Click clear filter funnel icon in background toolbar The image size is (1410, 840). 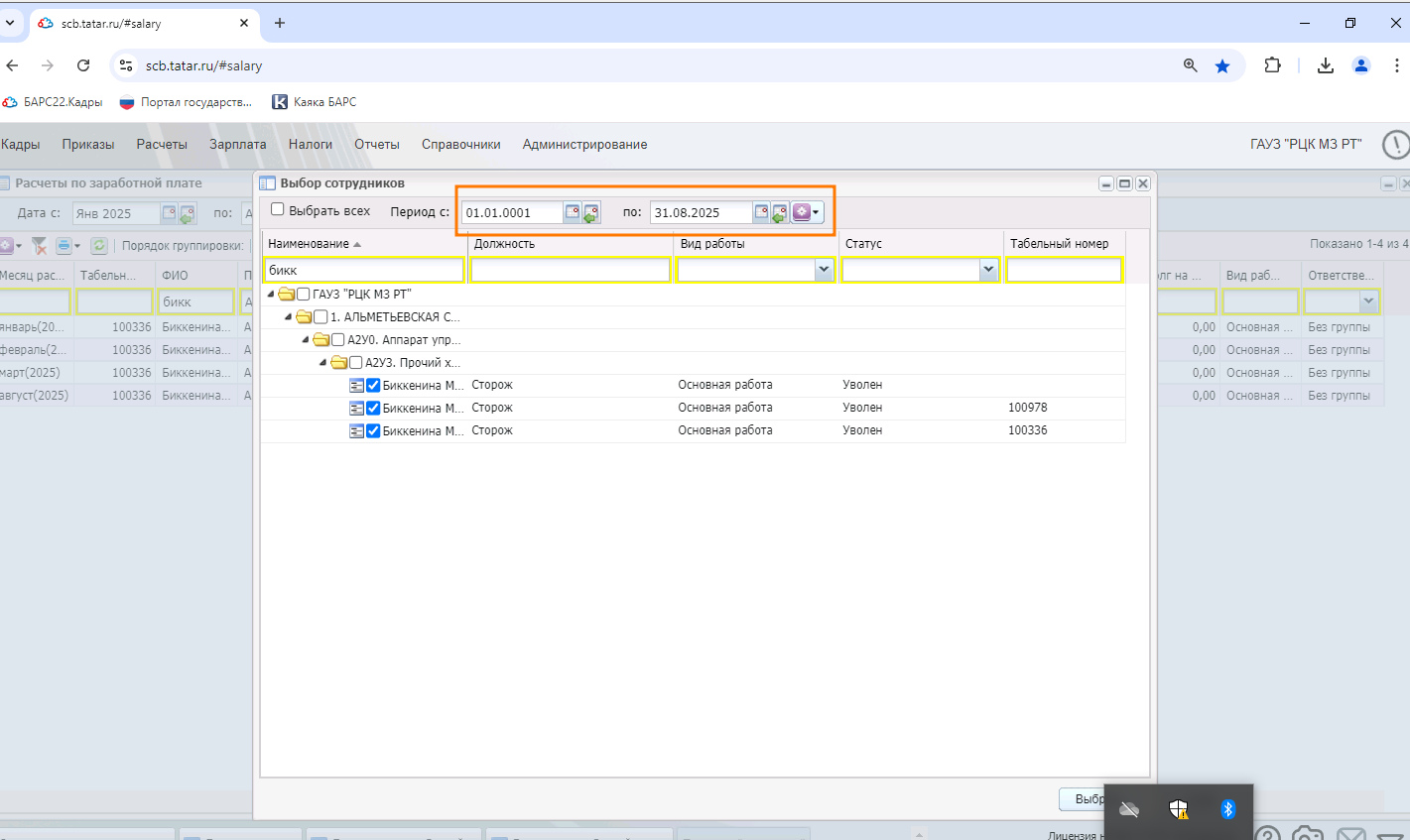[40, 245]
